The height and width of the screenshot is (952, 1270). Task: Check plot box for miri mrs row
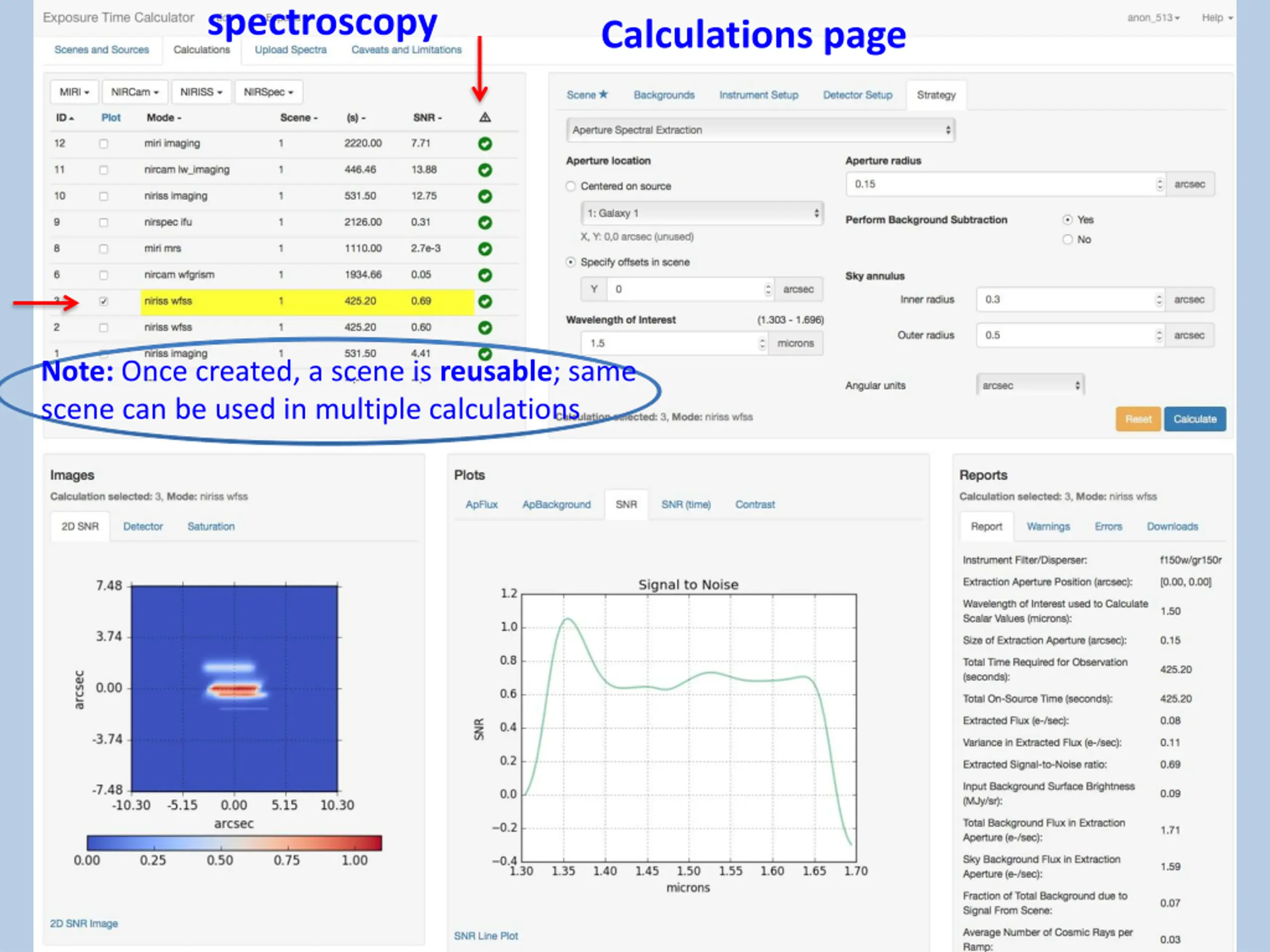103,248
